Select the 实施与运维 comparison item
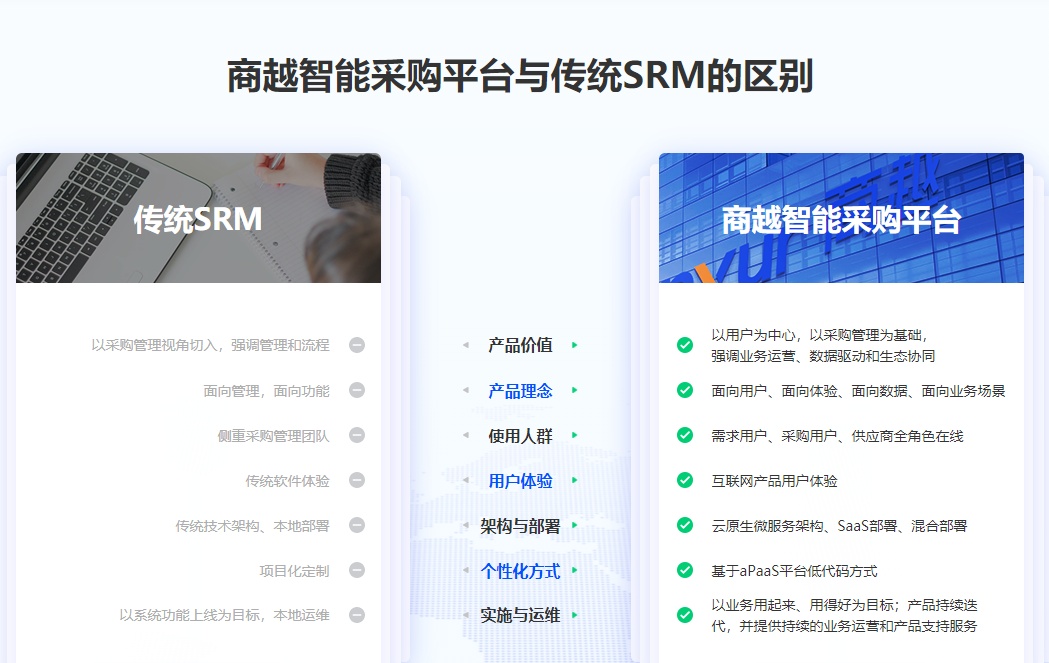Image resolution: width=1049 pixels, height=663 pixels. [x=520, y=615]
